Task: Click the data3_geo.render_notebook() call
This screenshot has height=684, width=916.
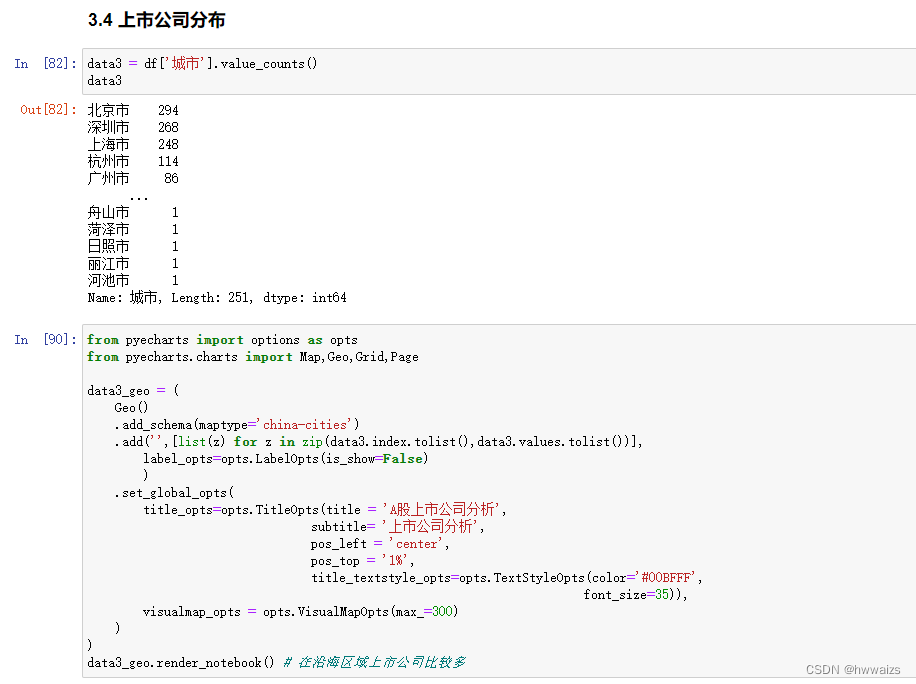Action: pyautogui.click(x=181, y=663)
